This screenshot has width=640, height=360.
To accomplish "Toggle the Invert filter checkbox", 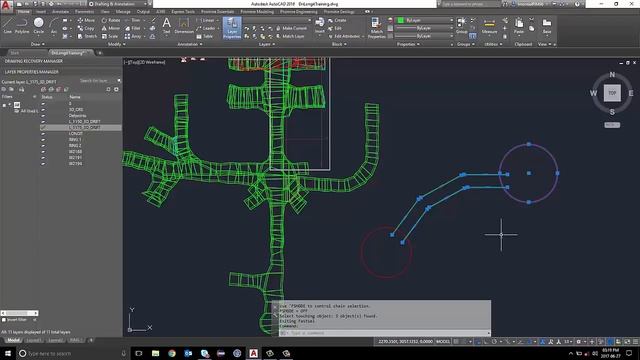I will (x=4, y=320).
